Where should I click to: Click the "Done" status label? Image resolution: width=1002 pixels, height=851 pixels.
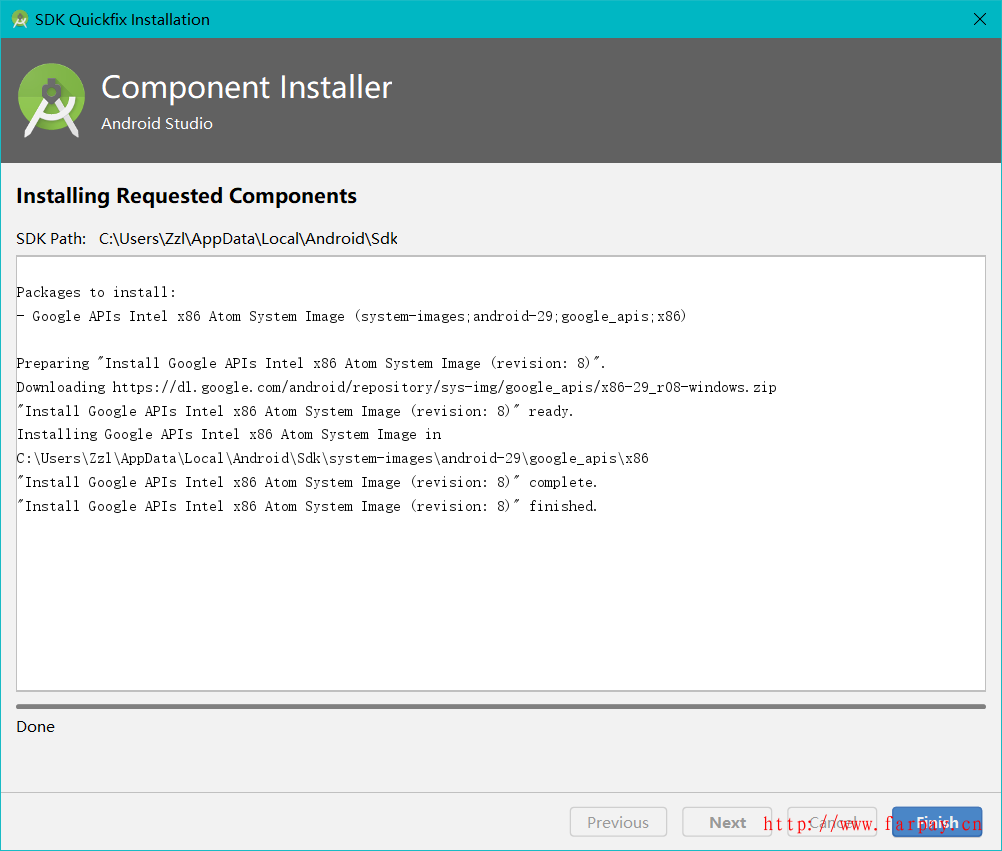click(x=36, y=727)
